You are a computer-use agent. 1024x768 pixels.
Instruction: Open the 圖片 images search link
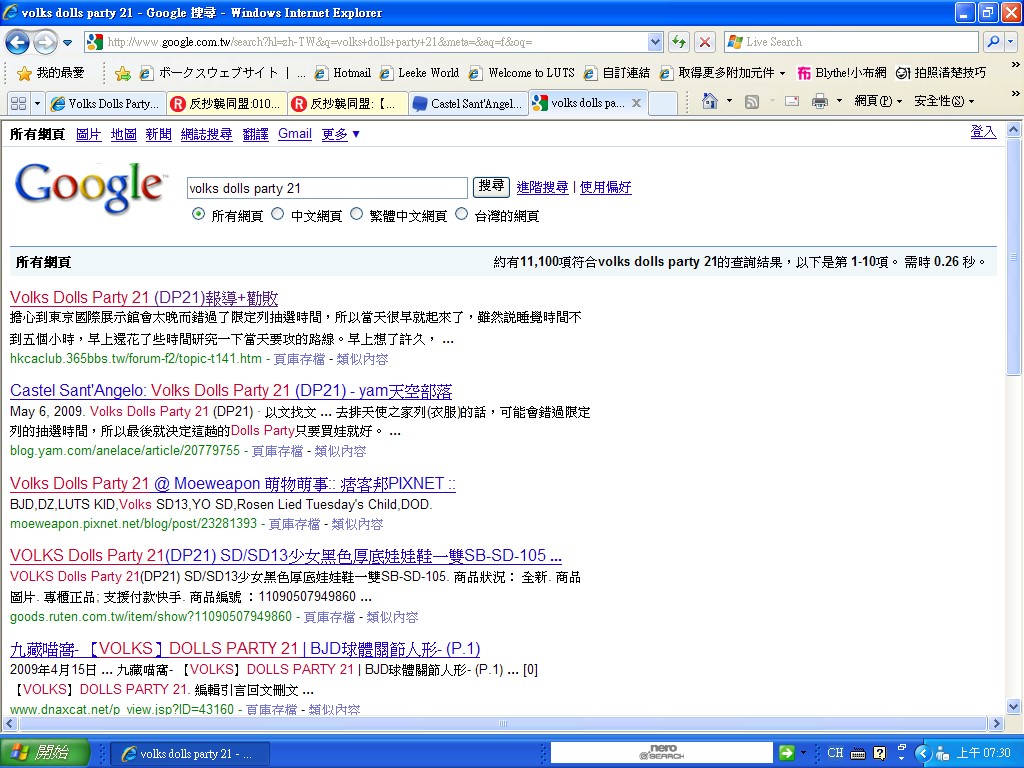pyautogui.click(x=88, y=135)
